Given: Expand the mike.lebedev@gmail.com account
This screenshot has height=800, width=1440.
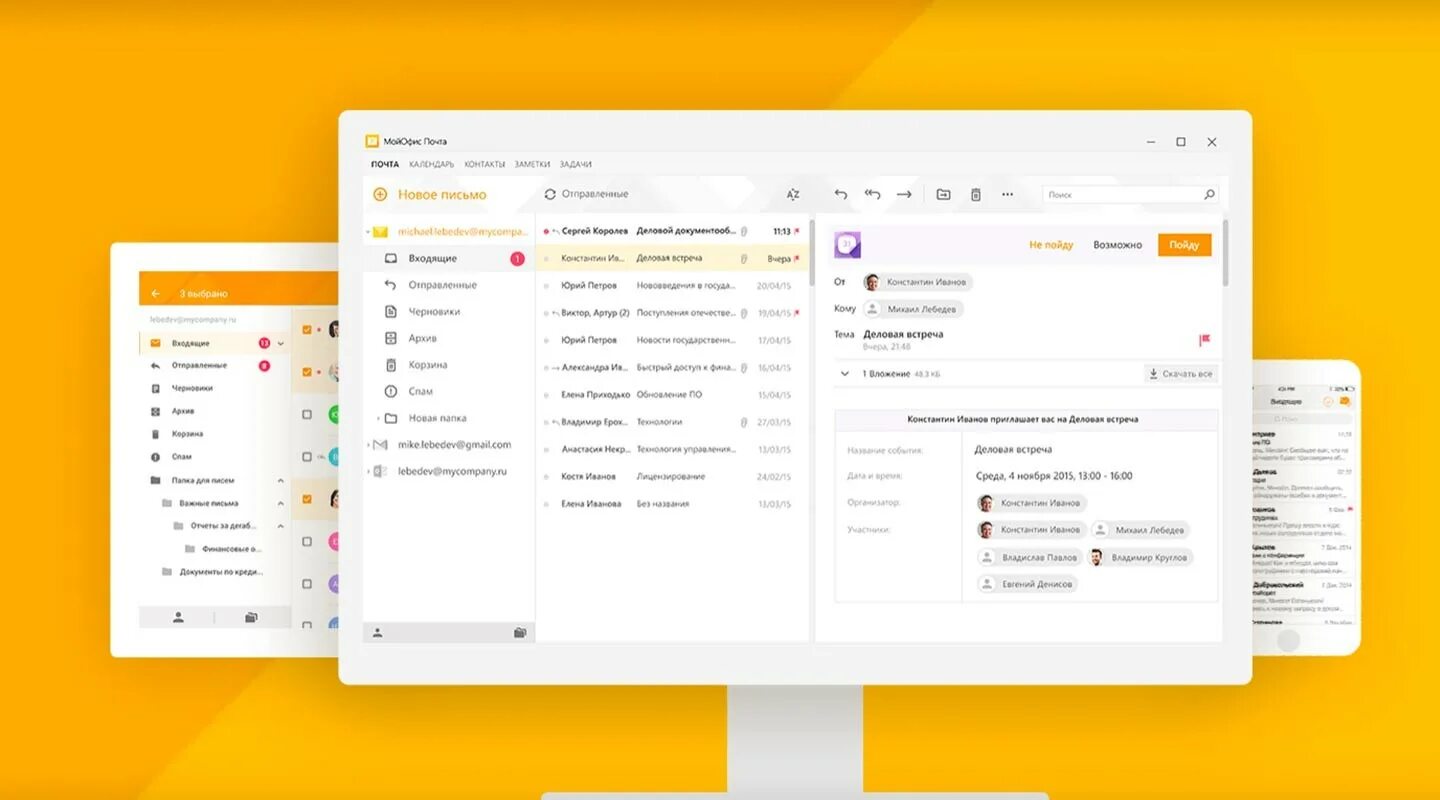Looking at the screenshot, I should [x=368, y=445].
